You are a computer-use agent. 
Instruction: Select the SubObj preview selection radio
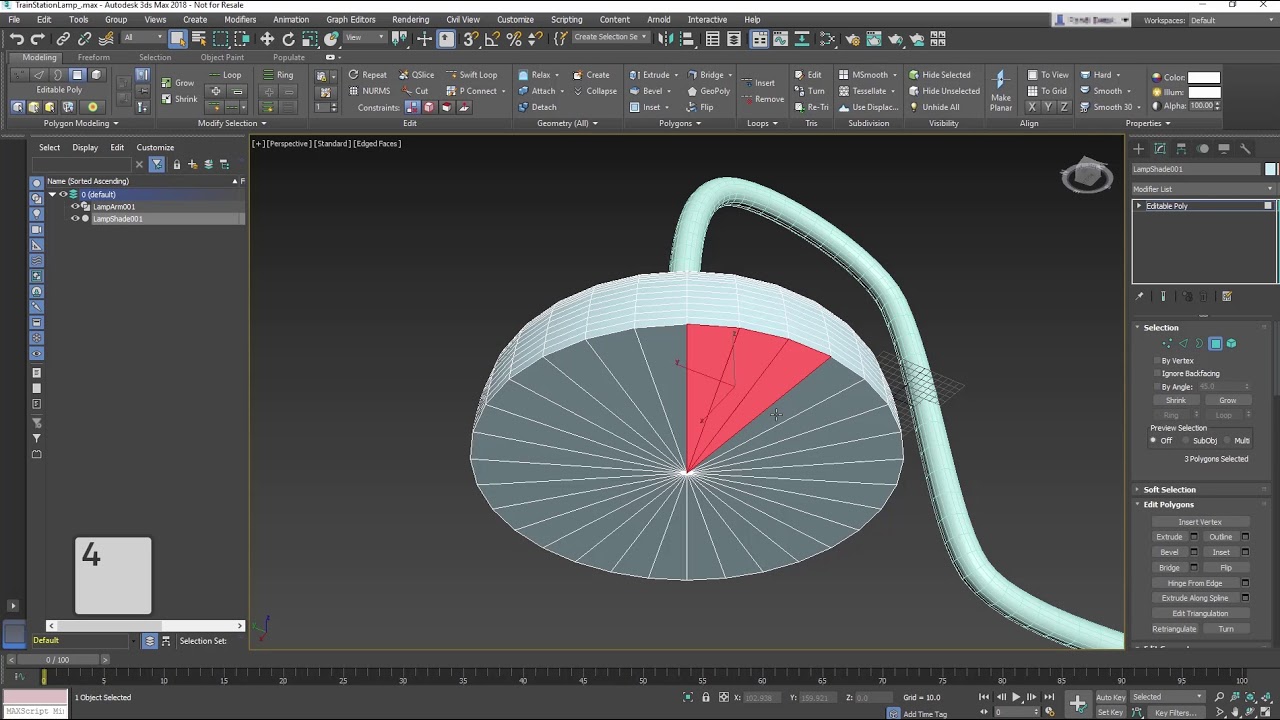click(1187, 441)
